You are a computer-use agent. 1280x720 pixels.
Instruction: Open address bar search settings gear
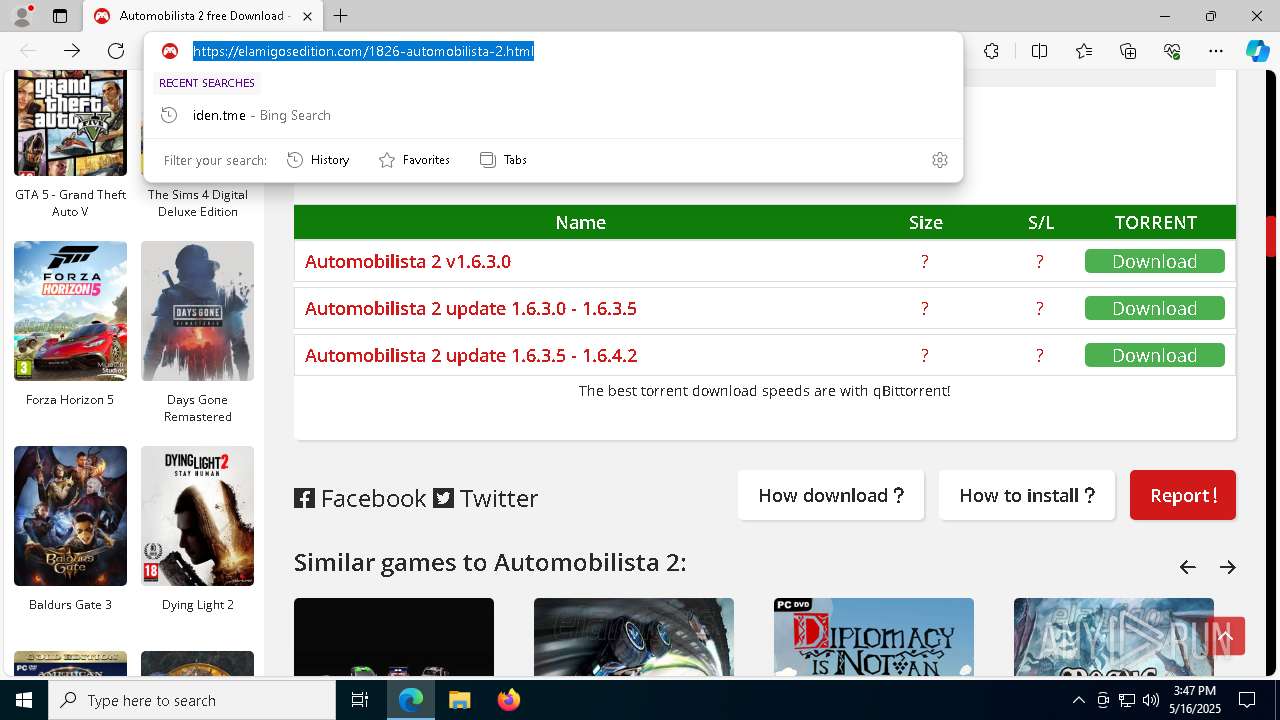940,160
